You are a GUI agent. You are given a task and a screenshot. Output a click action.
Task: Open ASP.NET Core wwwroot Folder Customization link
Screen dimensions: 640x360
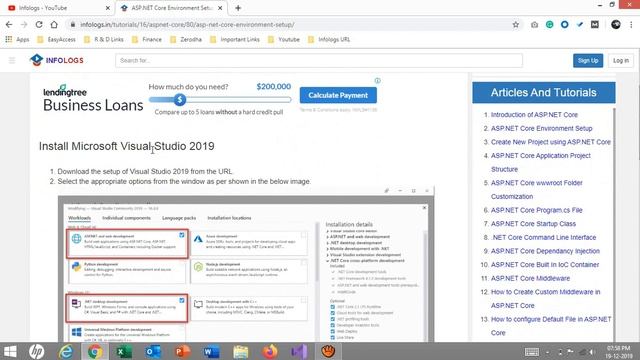point(536,190)
